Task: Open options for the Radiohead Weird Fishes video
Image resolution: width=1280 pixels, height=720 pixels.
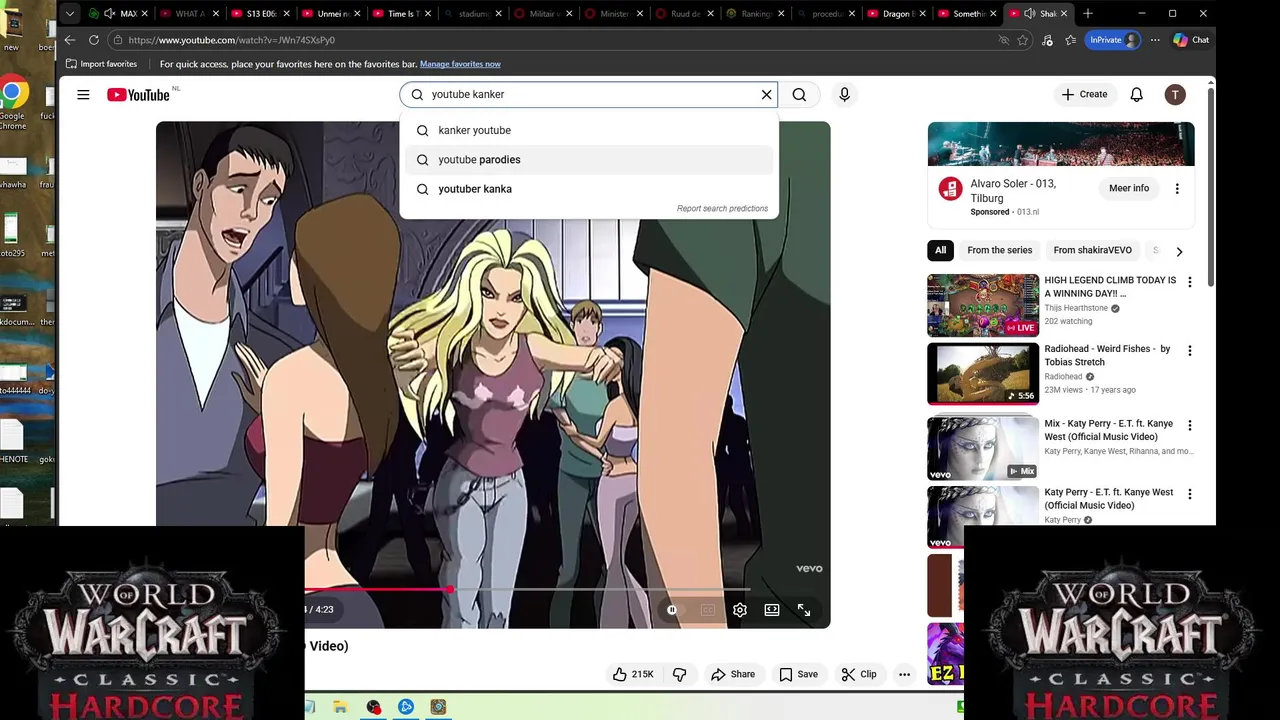Action: tap(1190, 351)
